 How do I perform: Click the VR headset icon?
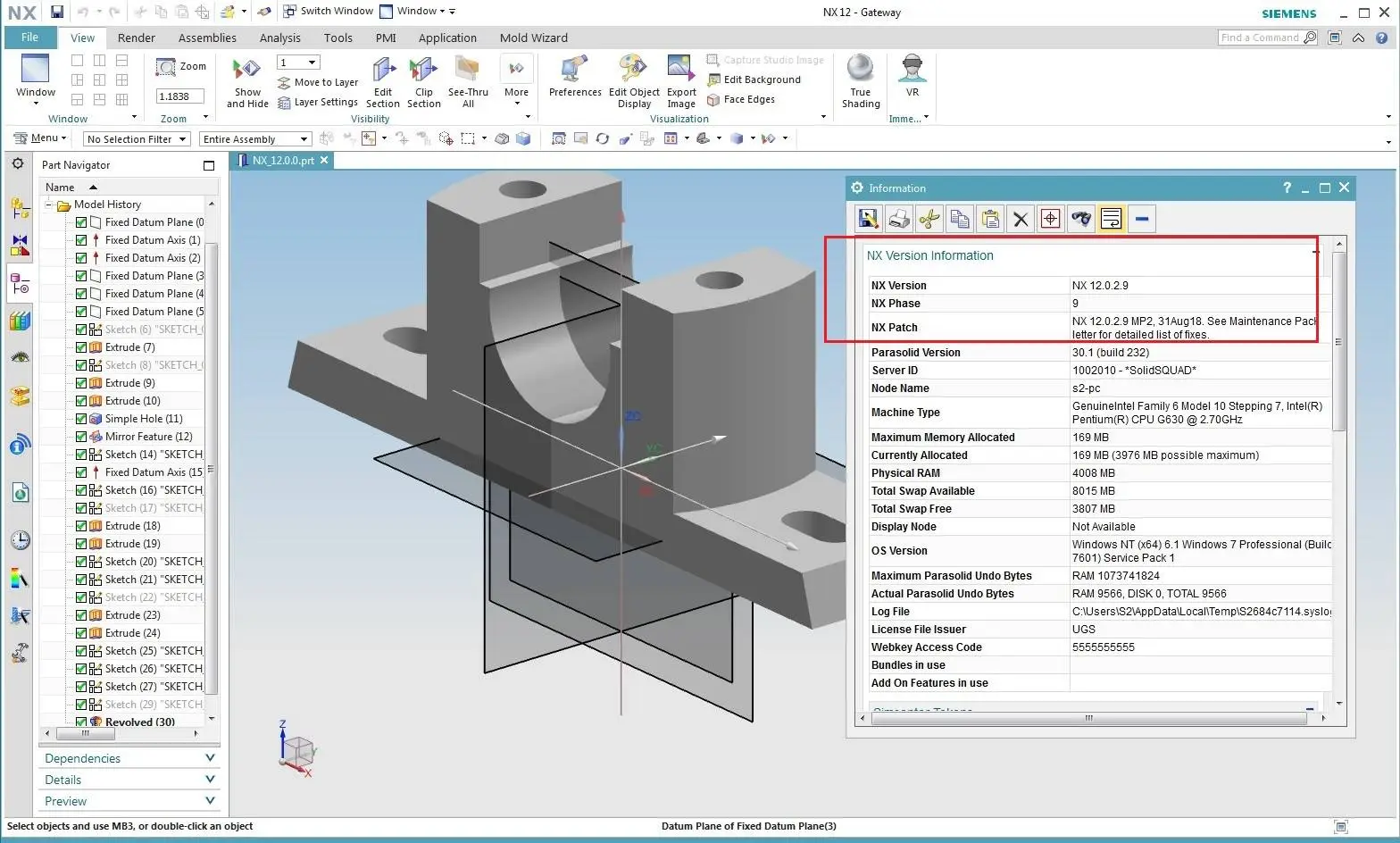click(x=912, y=70)
